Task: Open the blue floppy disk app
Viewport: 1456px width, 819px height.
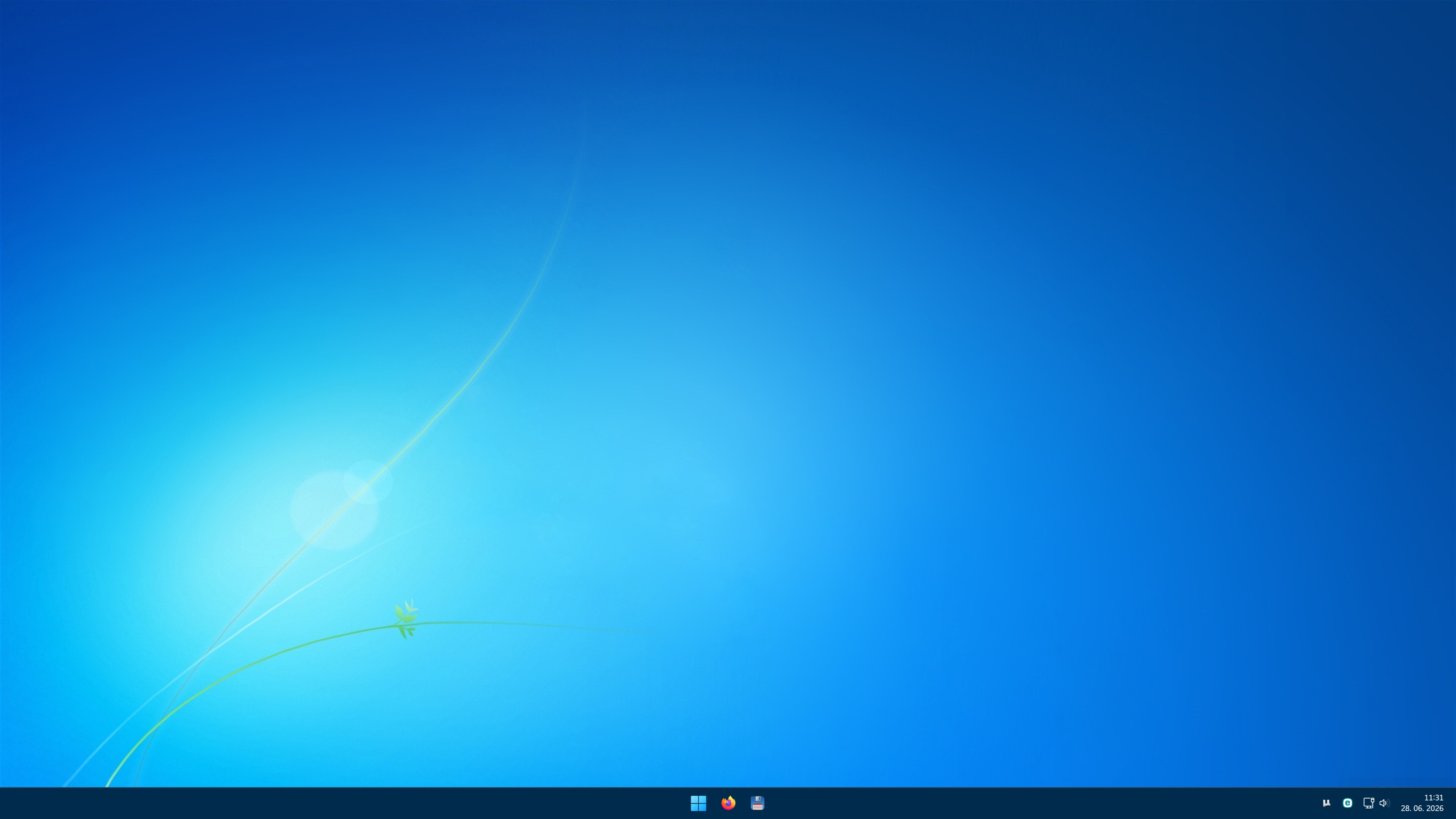Action: pos(758,803)
